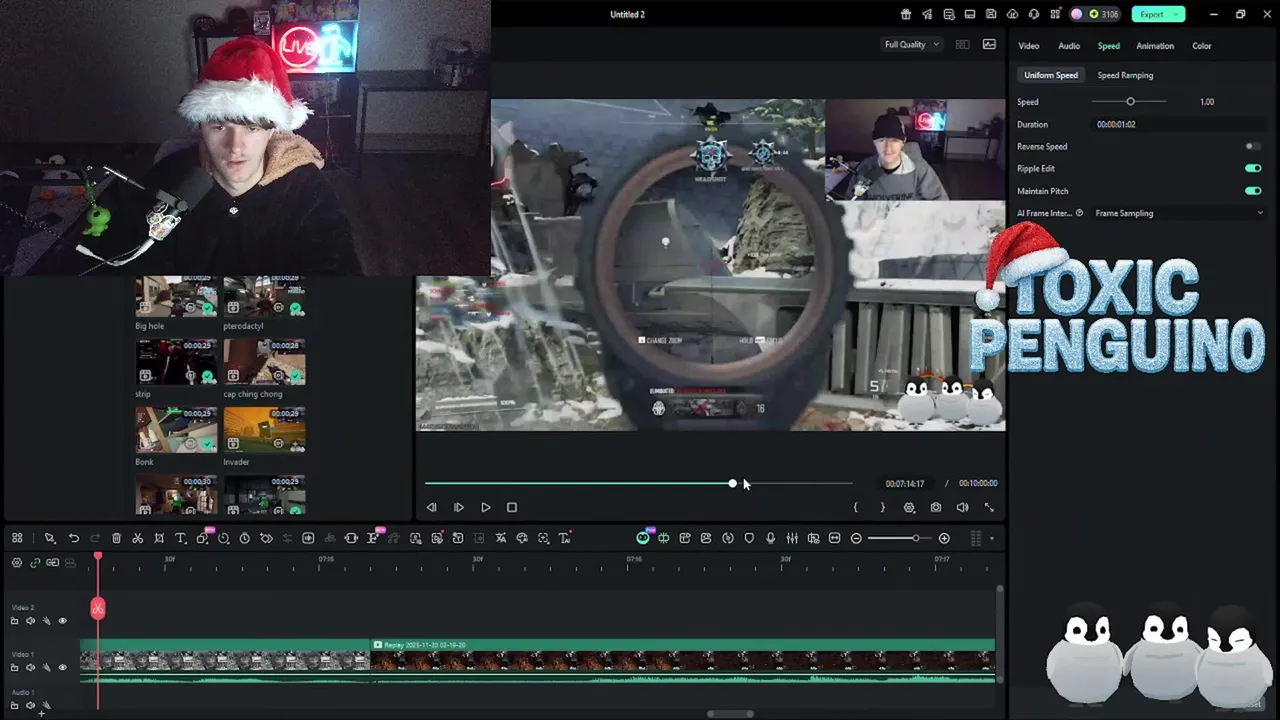
Task: Select the Split scissors tool in toolbar
Action: click(137, 538)
